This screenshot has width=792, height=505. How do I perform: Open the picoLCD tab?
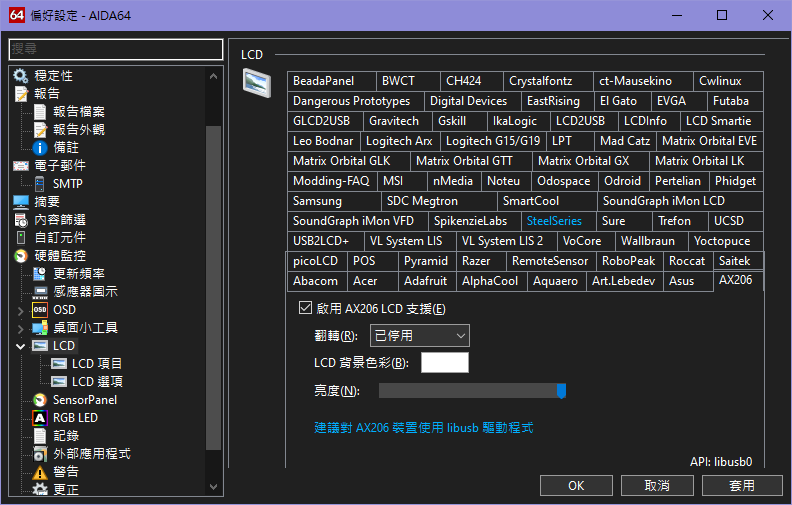(317, 261)
